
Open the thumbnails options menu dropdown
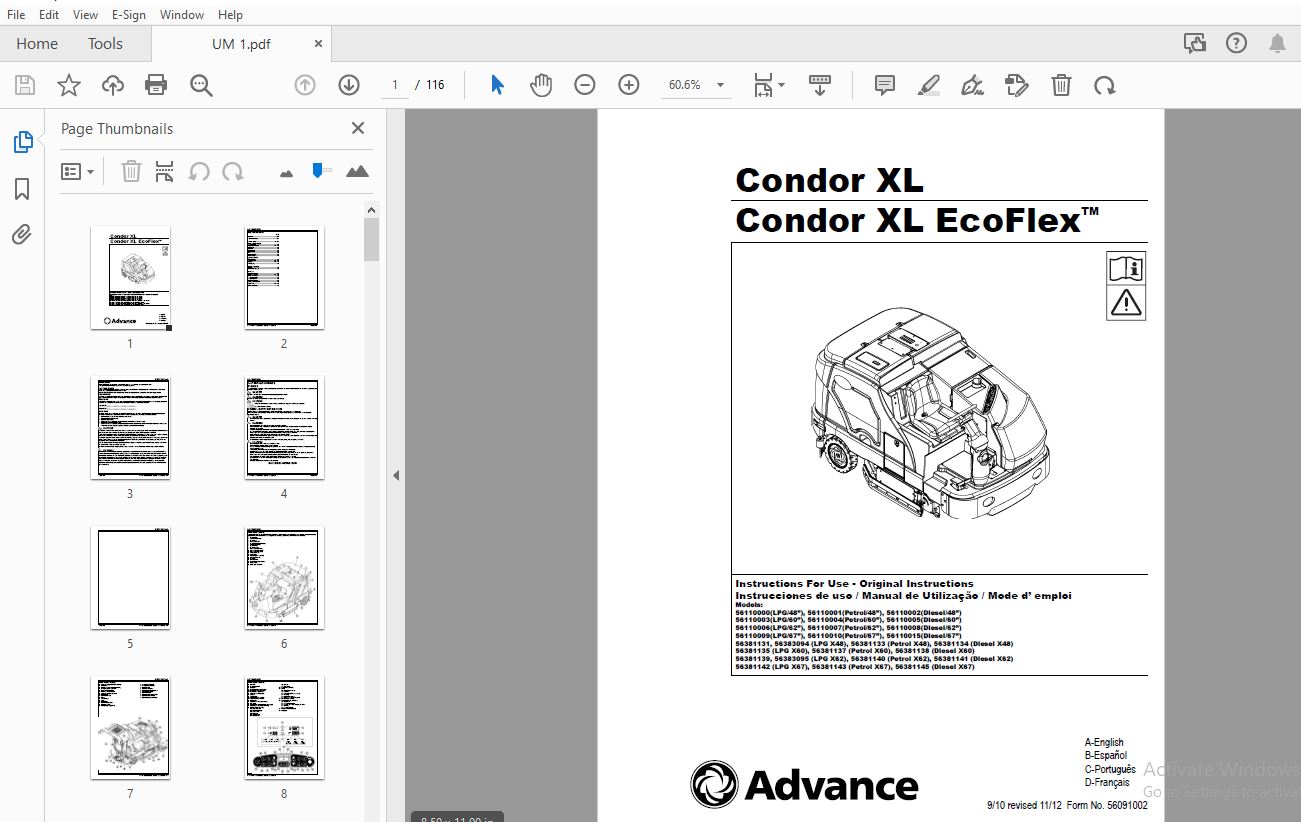[x=78, y=172]
